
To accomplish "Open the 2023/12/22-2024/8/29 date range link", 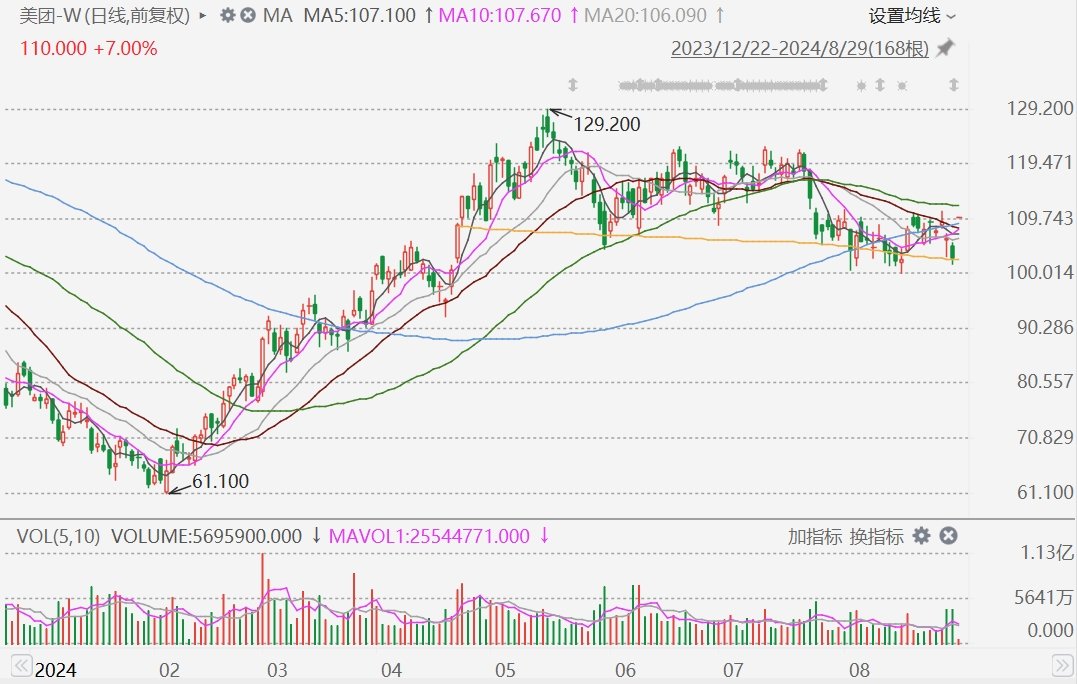I will pos(799,48).
